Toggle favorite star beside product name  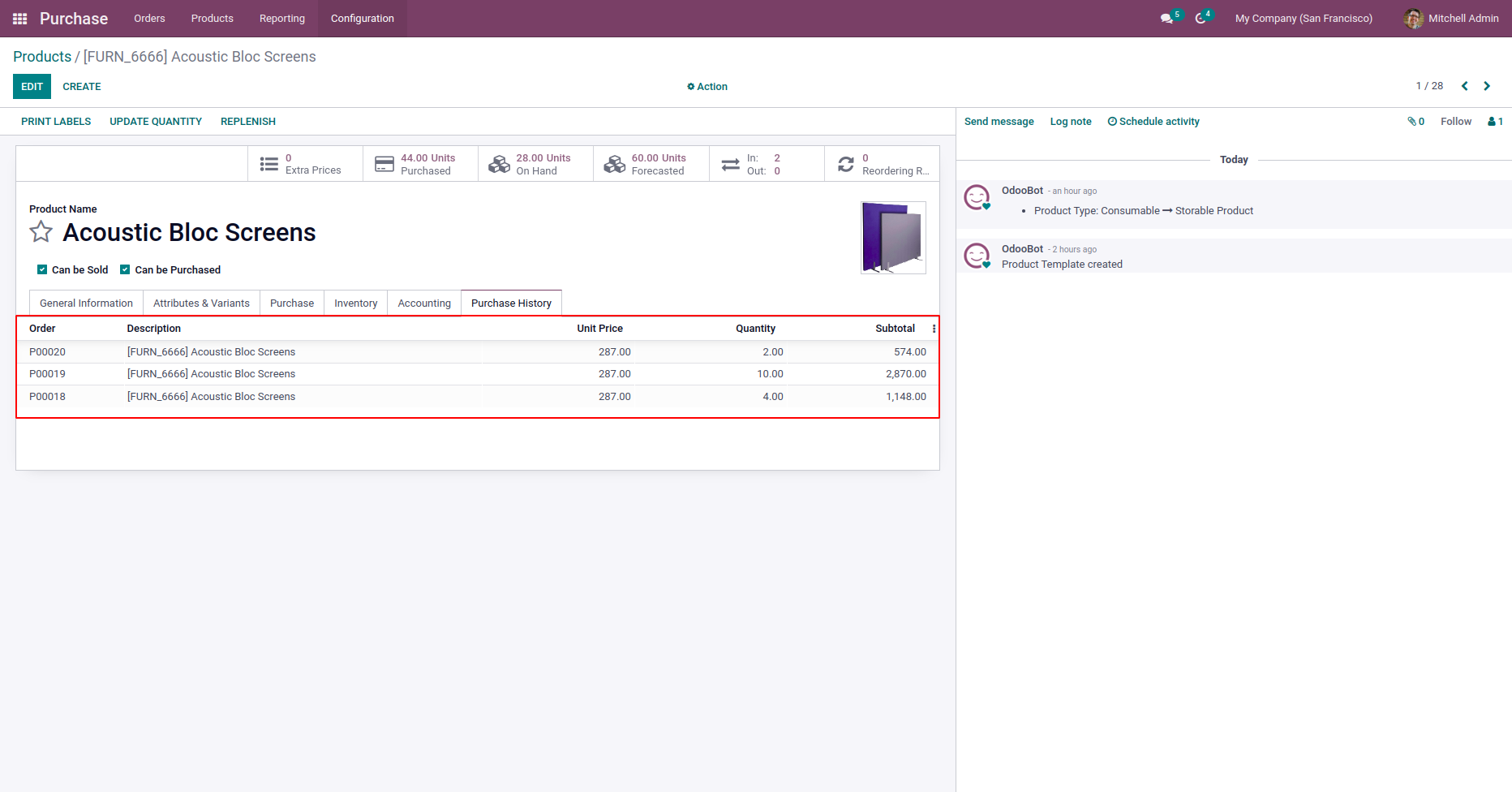pyautogui.click(x=41, y=232)
